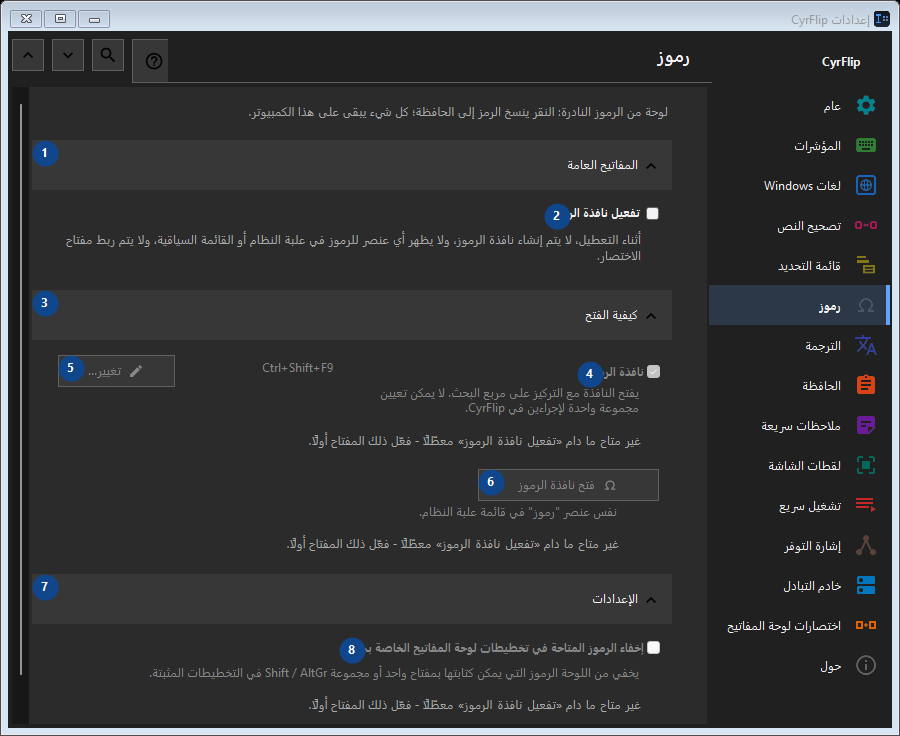
Task: Click the omega icon in فتح نافذة الرموز
Action: 610,486
